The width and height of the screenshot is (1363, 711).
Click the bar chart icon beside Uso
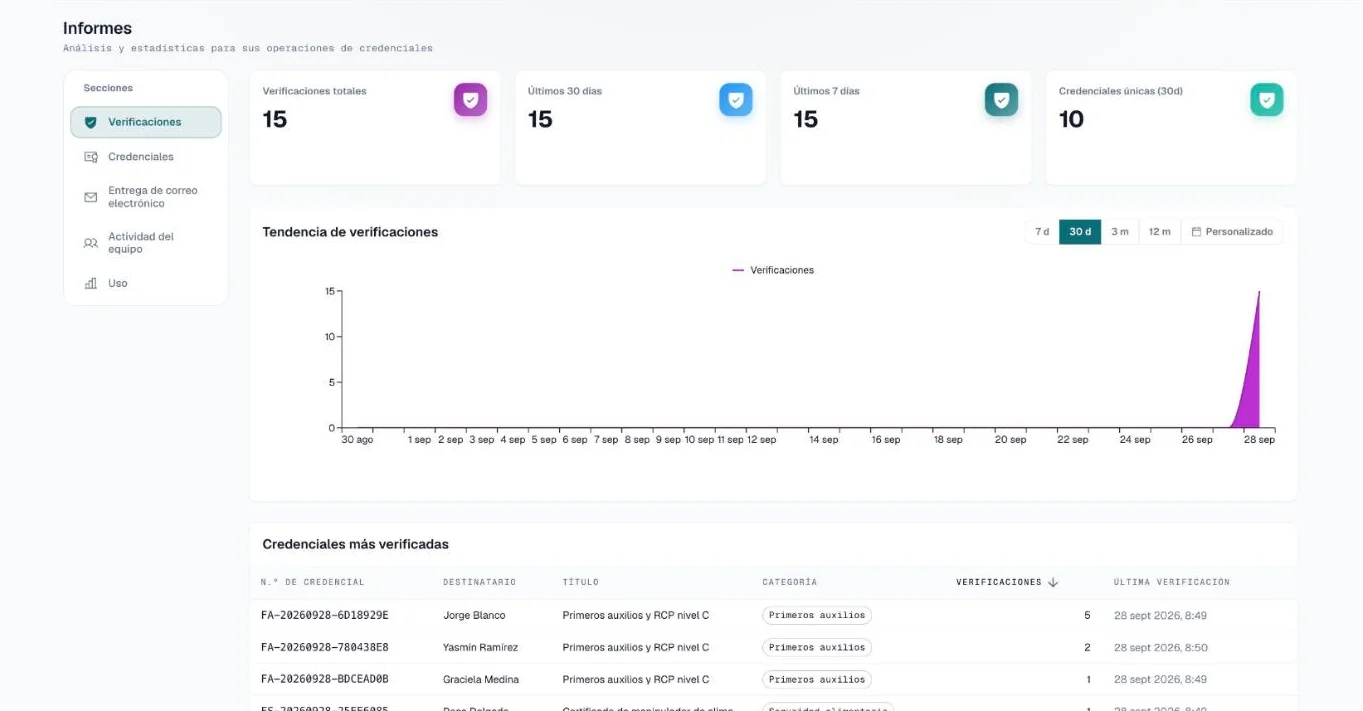[91, 283]
